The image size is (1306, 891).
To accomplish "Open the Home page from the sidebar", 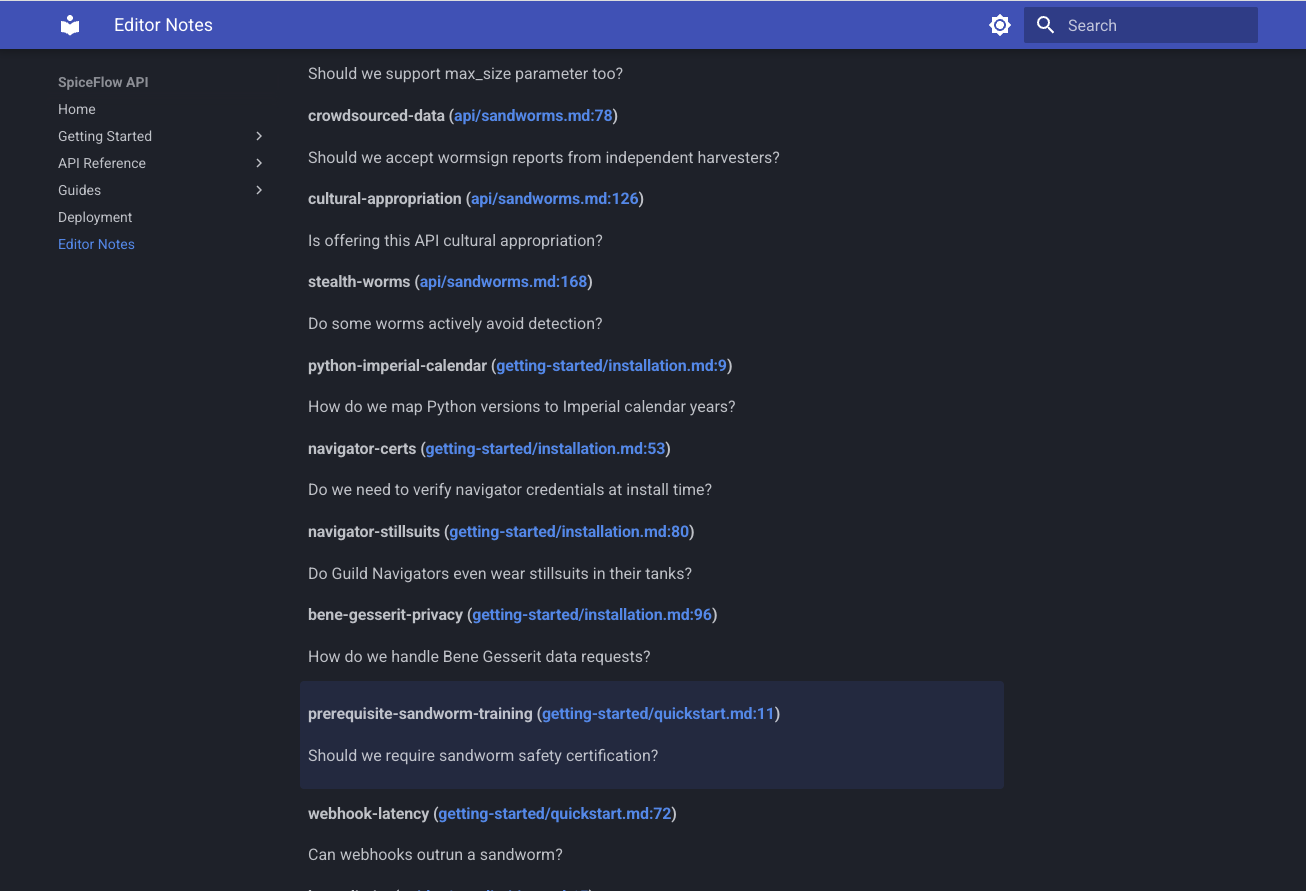I will click(x=76, y=109).
